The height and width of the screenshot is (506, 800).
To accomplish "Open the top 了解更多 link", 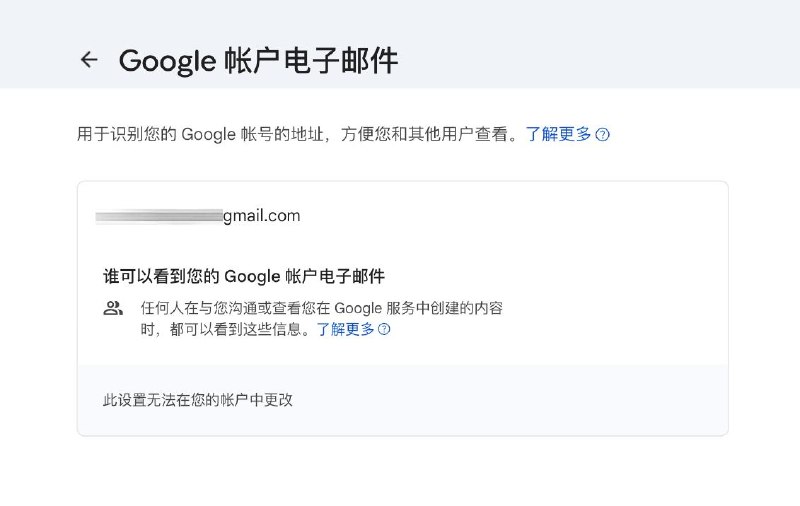I will point(559,134).
